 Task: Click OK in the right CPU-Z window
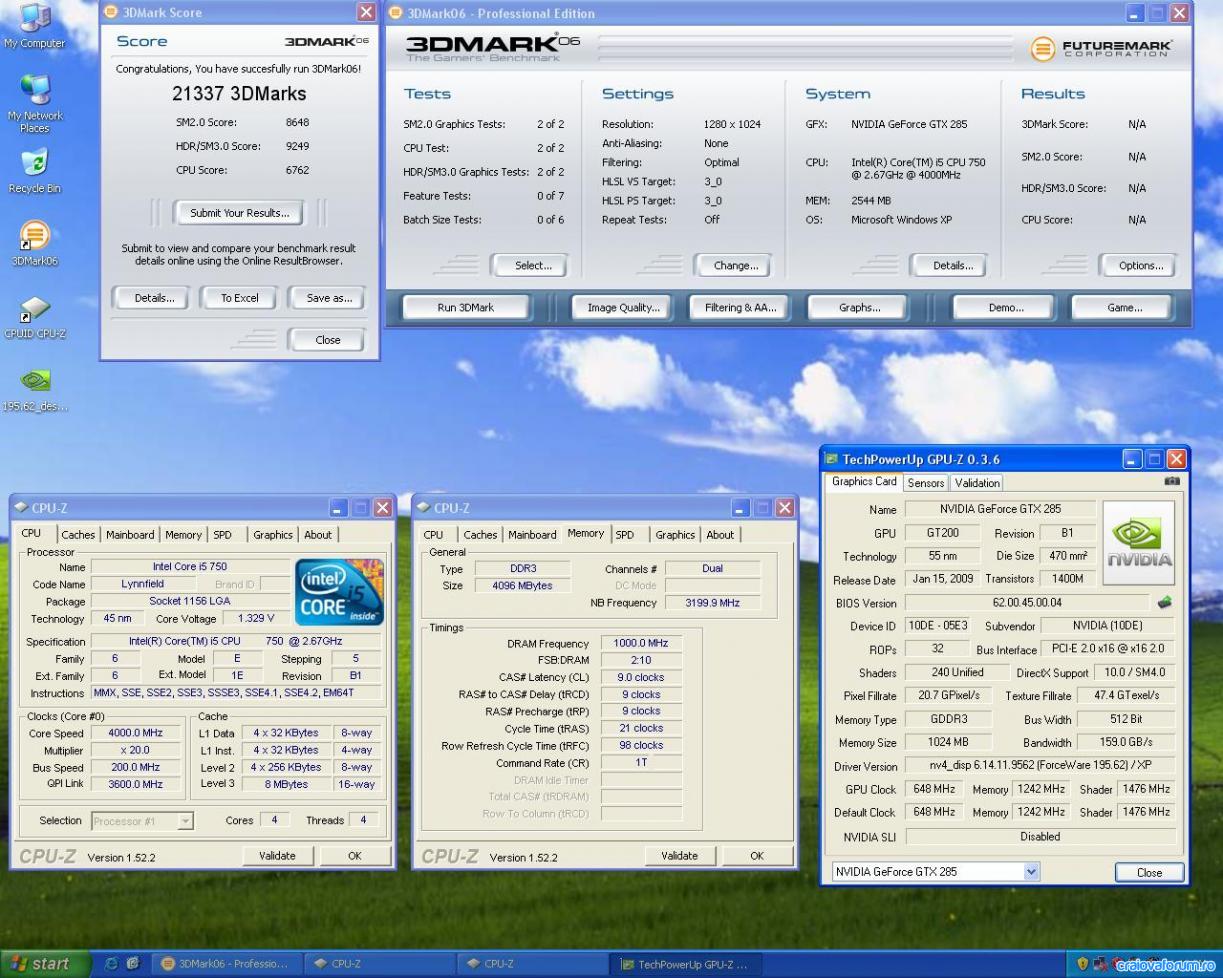pyautogui.click(x=757, y=856)
